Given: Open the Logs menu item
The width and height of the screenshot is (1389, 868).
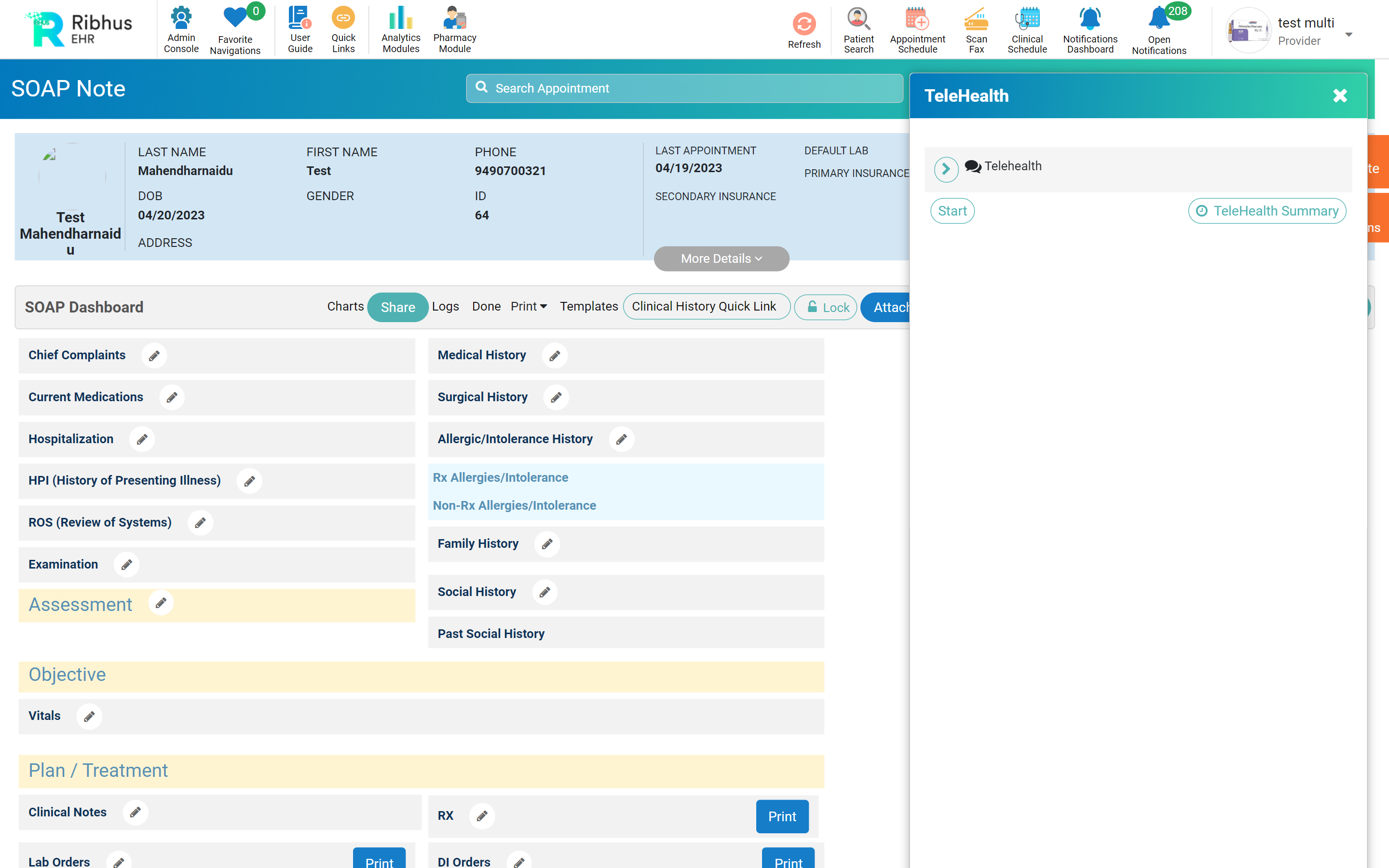Looking at the screenshot, I should (x=446, y=307).
